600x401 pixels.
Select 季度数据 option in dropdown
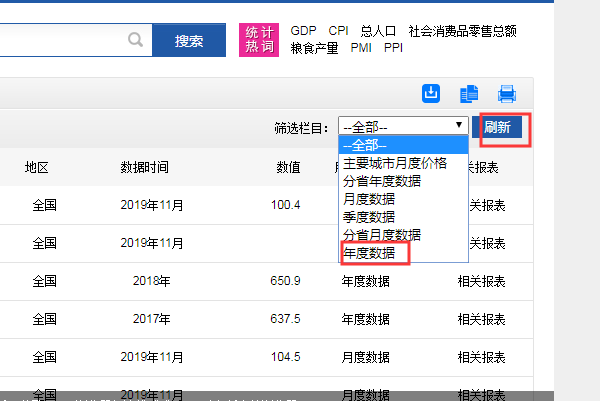(x=368, y=217)
